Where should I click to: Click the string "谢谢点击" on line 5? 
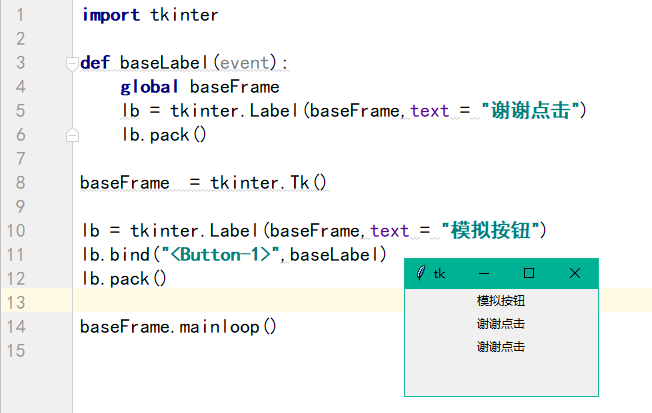[x=530, y=111]
